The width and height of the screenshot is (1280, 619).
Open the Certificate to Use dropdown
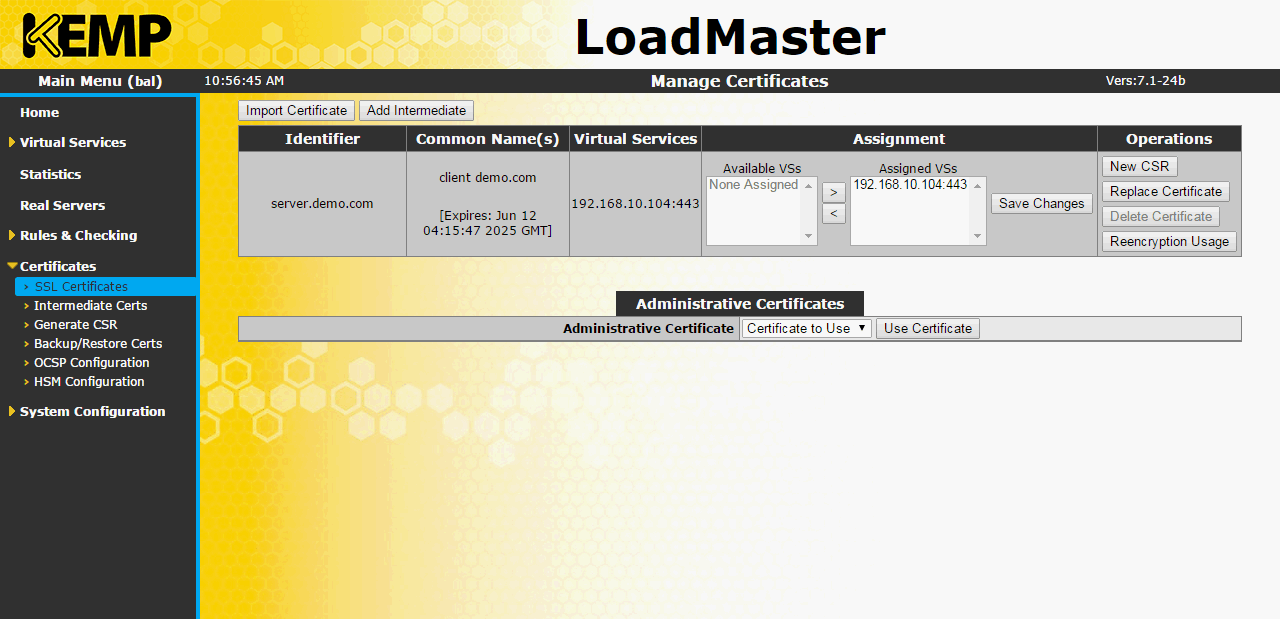(x=806, y=328)
